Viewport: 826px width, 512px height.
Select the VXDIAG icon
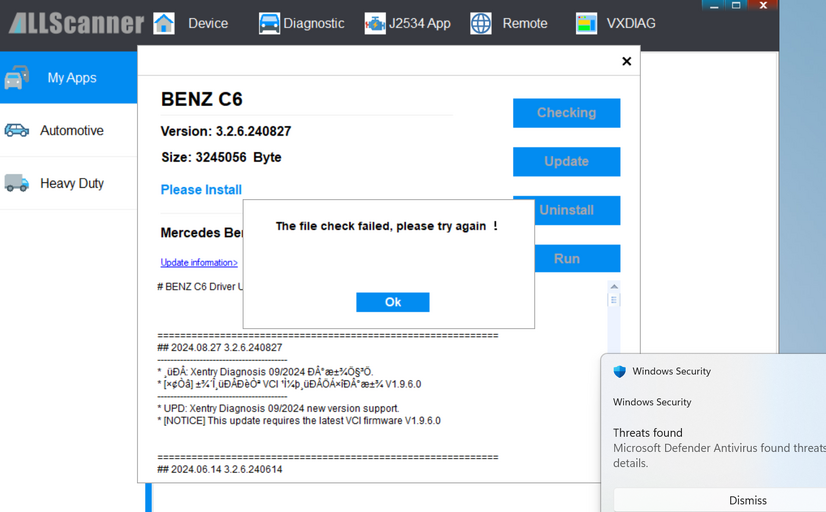(x=586, y=24)
